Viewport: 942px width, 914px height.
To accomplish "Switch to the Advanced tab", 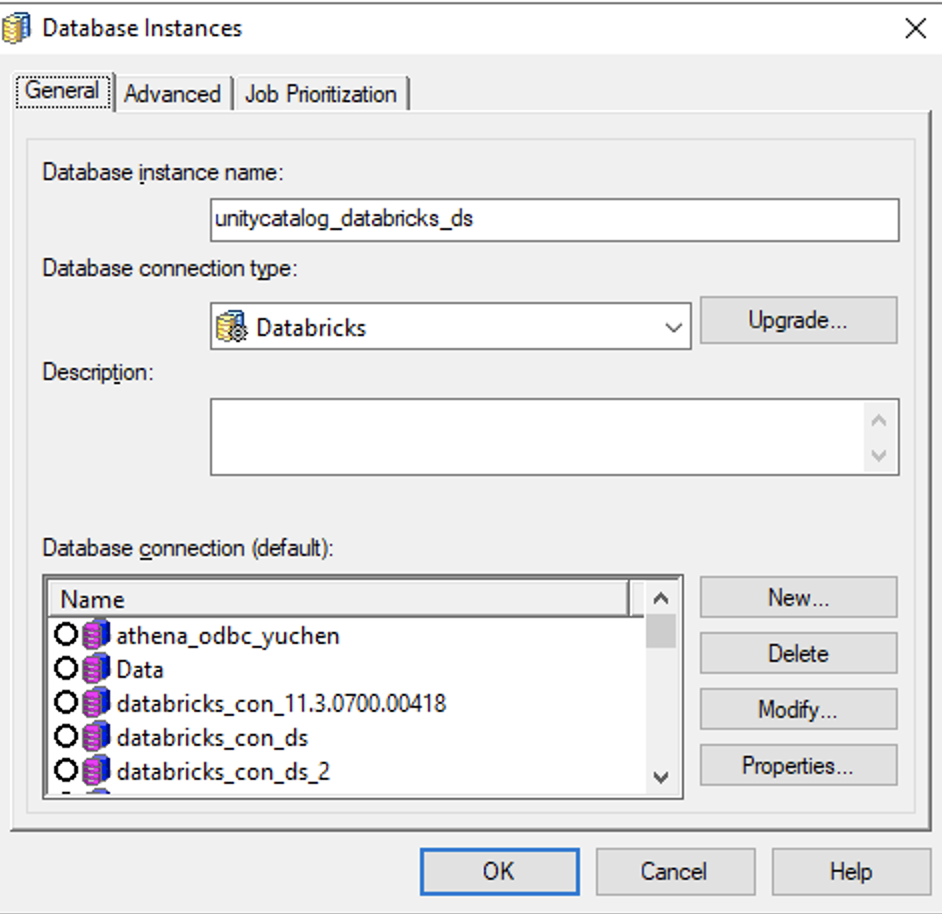I will [x=172, y=93].
